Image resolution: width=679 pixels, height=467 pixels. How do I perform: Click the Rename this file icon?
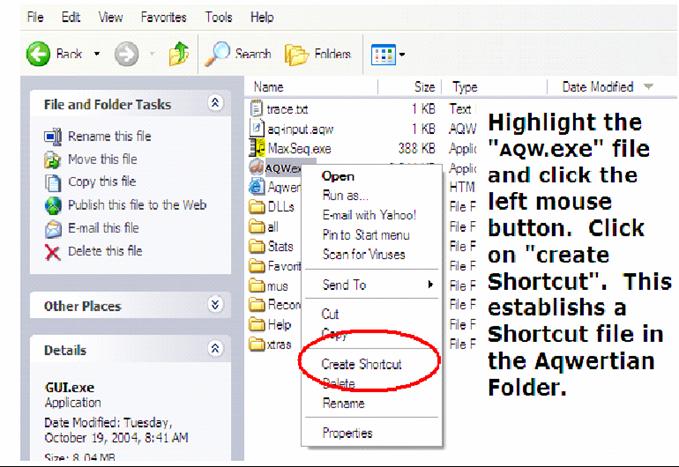pyautogui.click(x=54, y=137)
